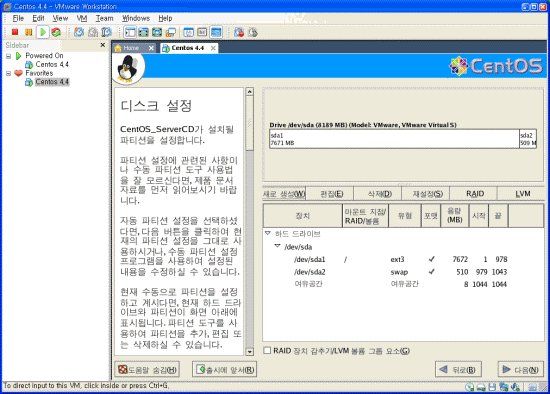Select Centos 4.4 under Powered On
Viewport: 550px width, 394px height.
pyautogui.click(x=52, y=65)
